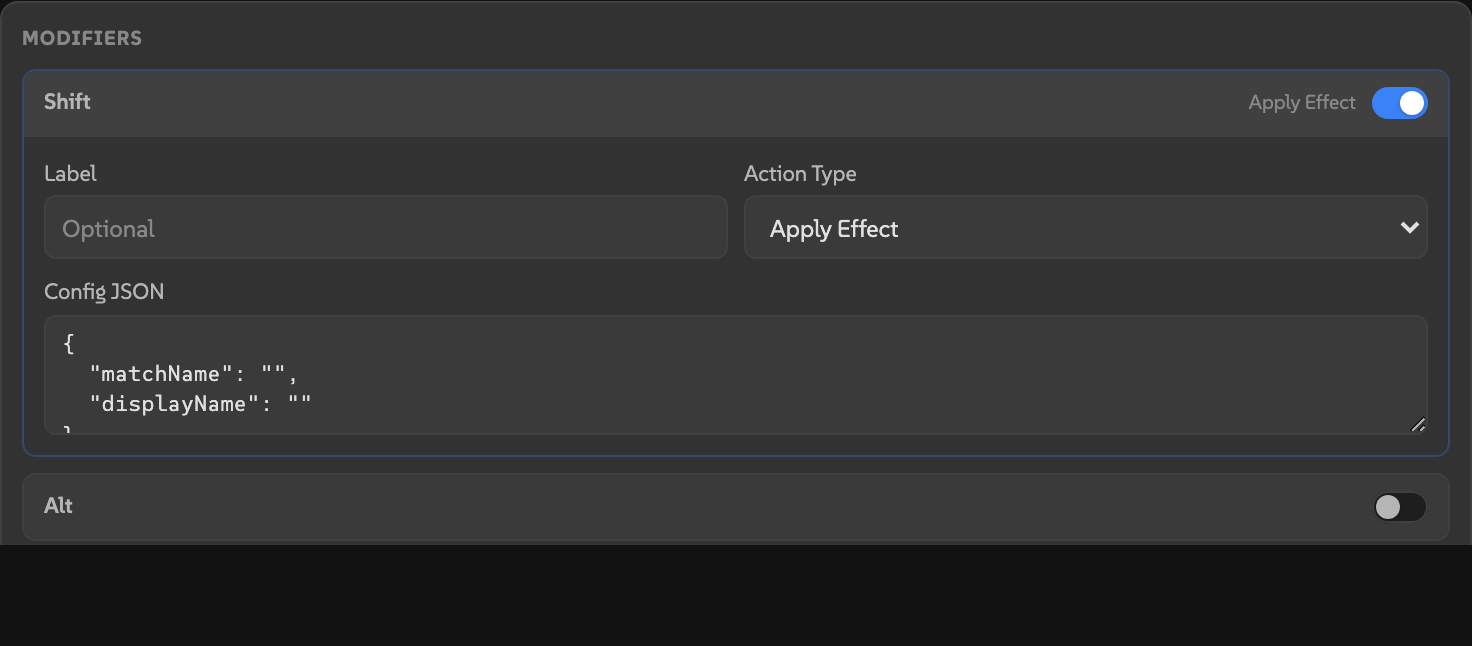Click the Alt label text
The image size is (1472, 646).
click(58, 506)
